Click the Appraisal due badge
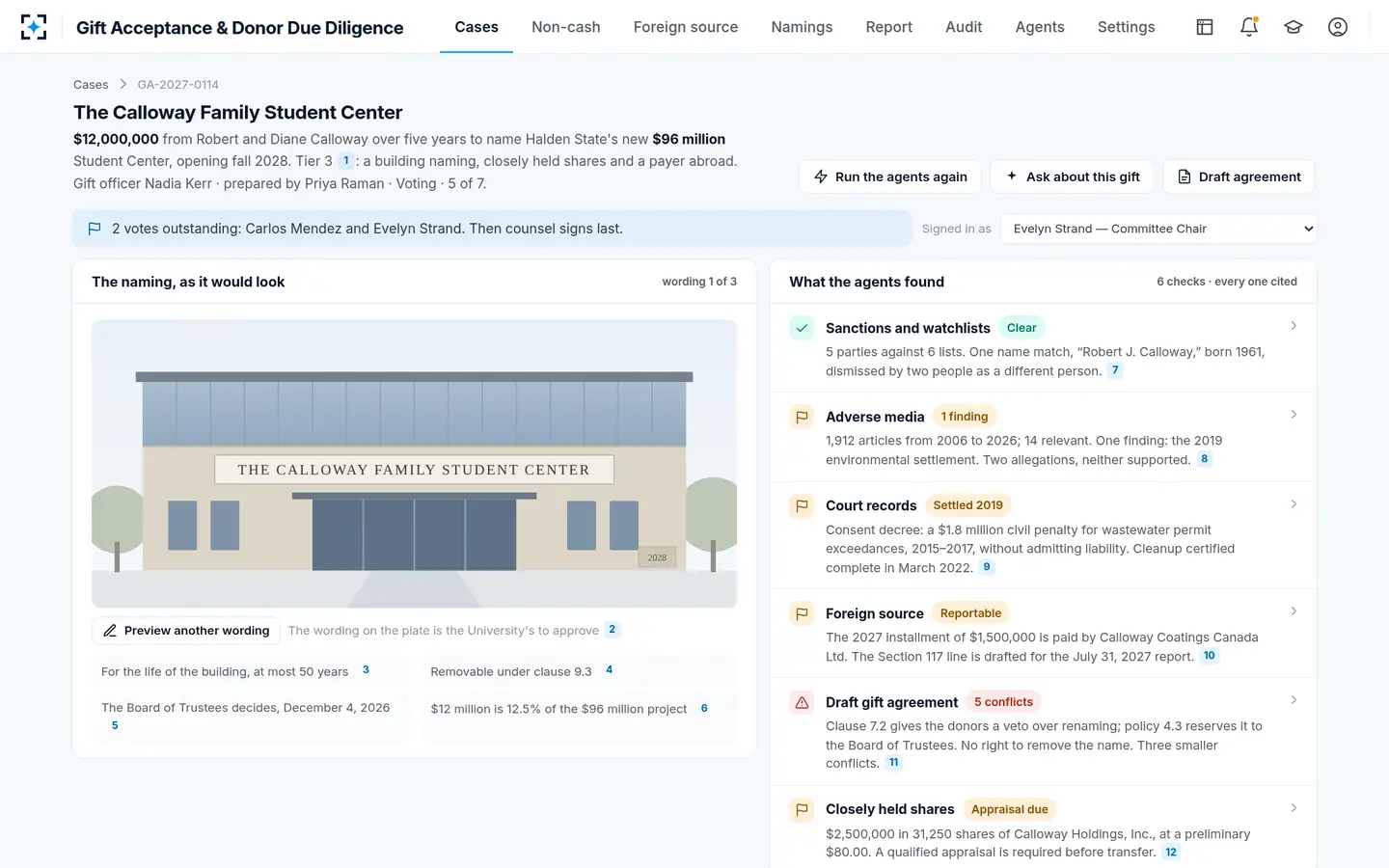Viewport: 1389px width, 868px height. (1009, 810)
